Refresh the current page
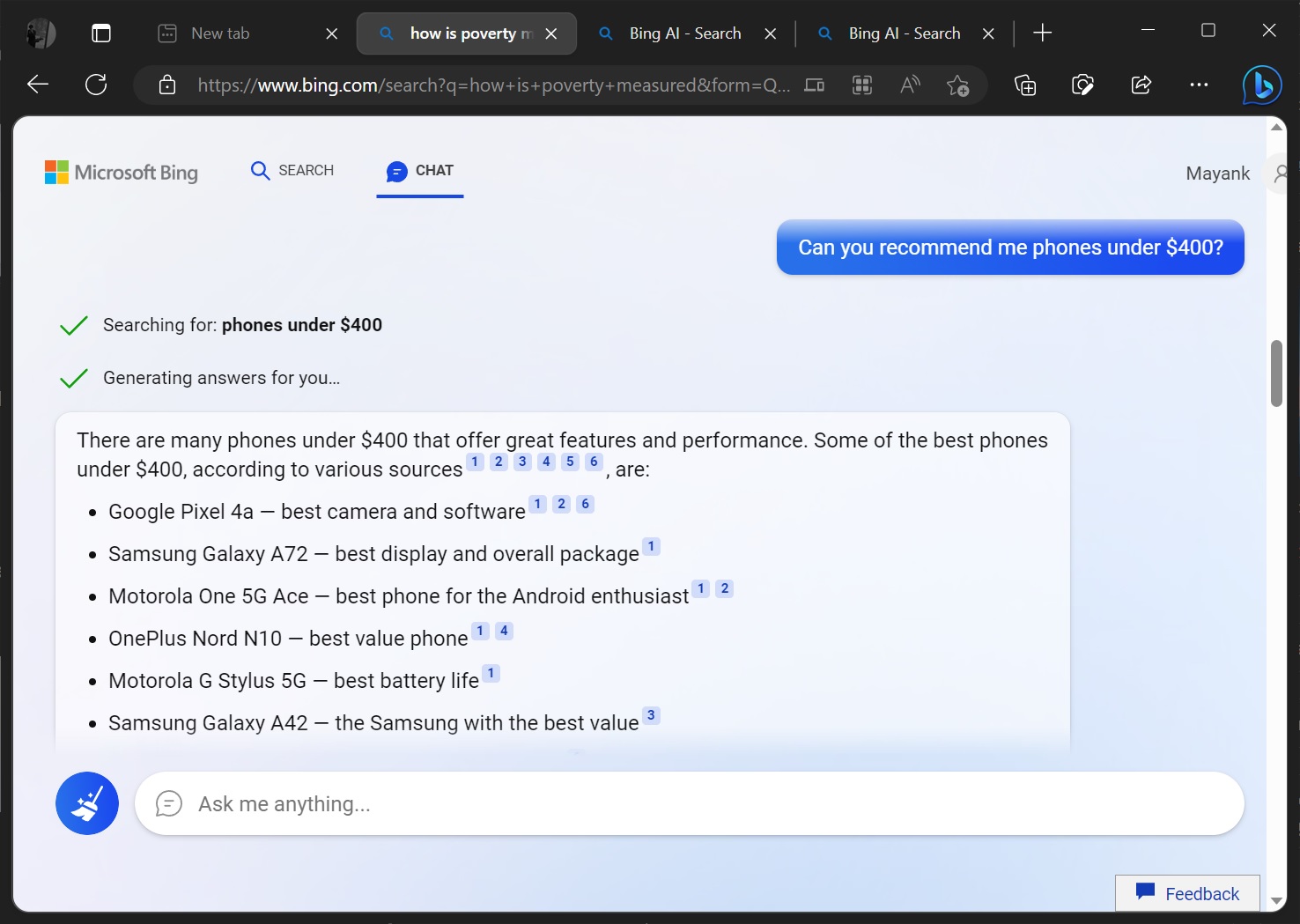 96,84
